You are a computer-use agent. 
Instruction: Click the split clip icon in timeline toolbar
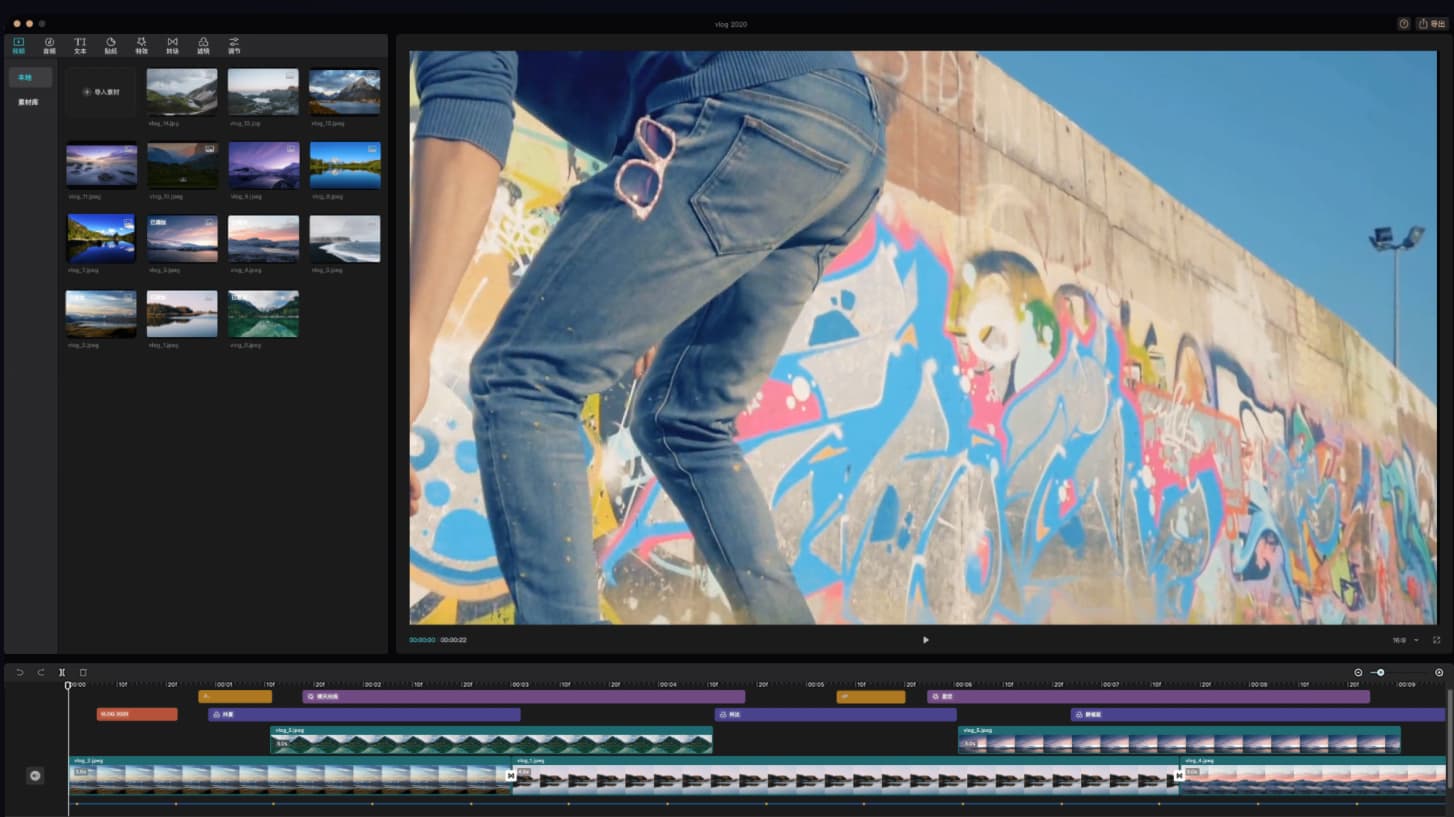[62, 673]
